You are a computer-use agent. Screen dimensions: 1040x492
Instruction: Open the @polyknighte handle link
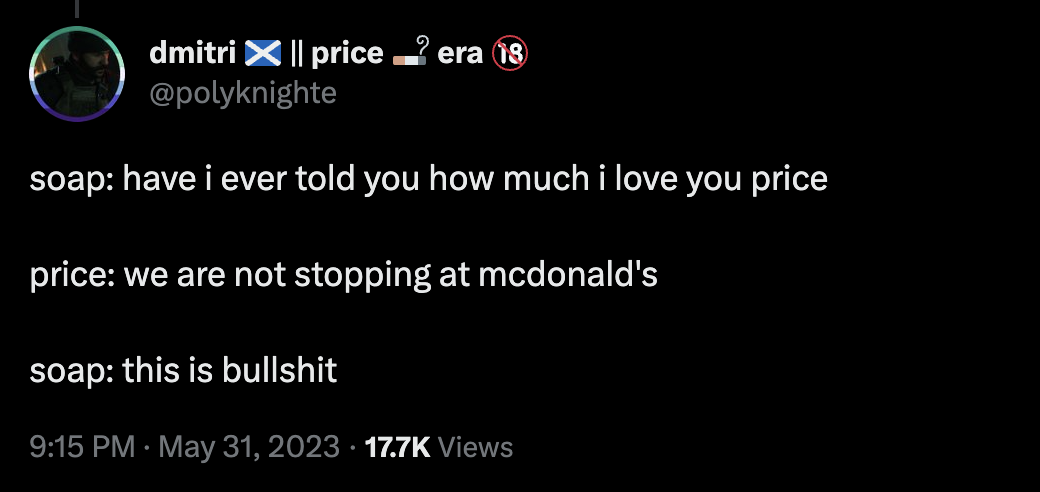pos(242,94)
